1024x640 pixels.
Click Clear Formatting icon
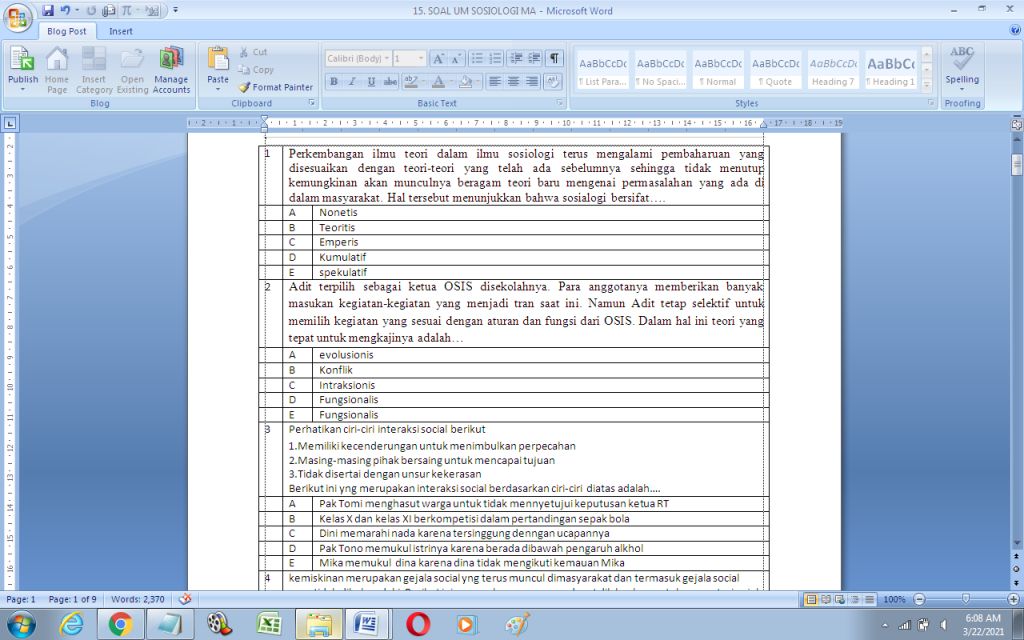[552, 82]
